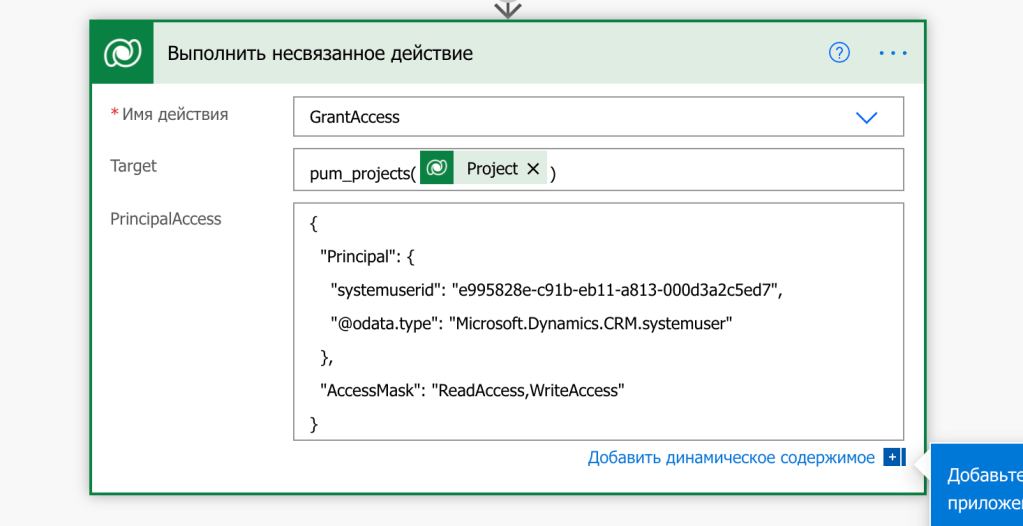This screenshot has width=1023, height=526.
Task: Remove the Project token from Target
Action: pyautogui.click(x=533, y=169)
